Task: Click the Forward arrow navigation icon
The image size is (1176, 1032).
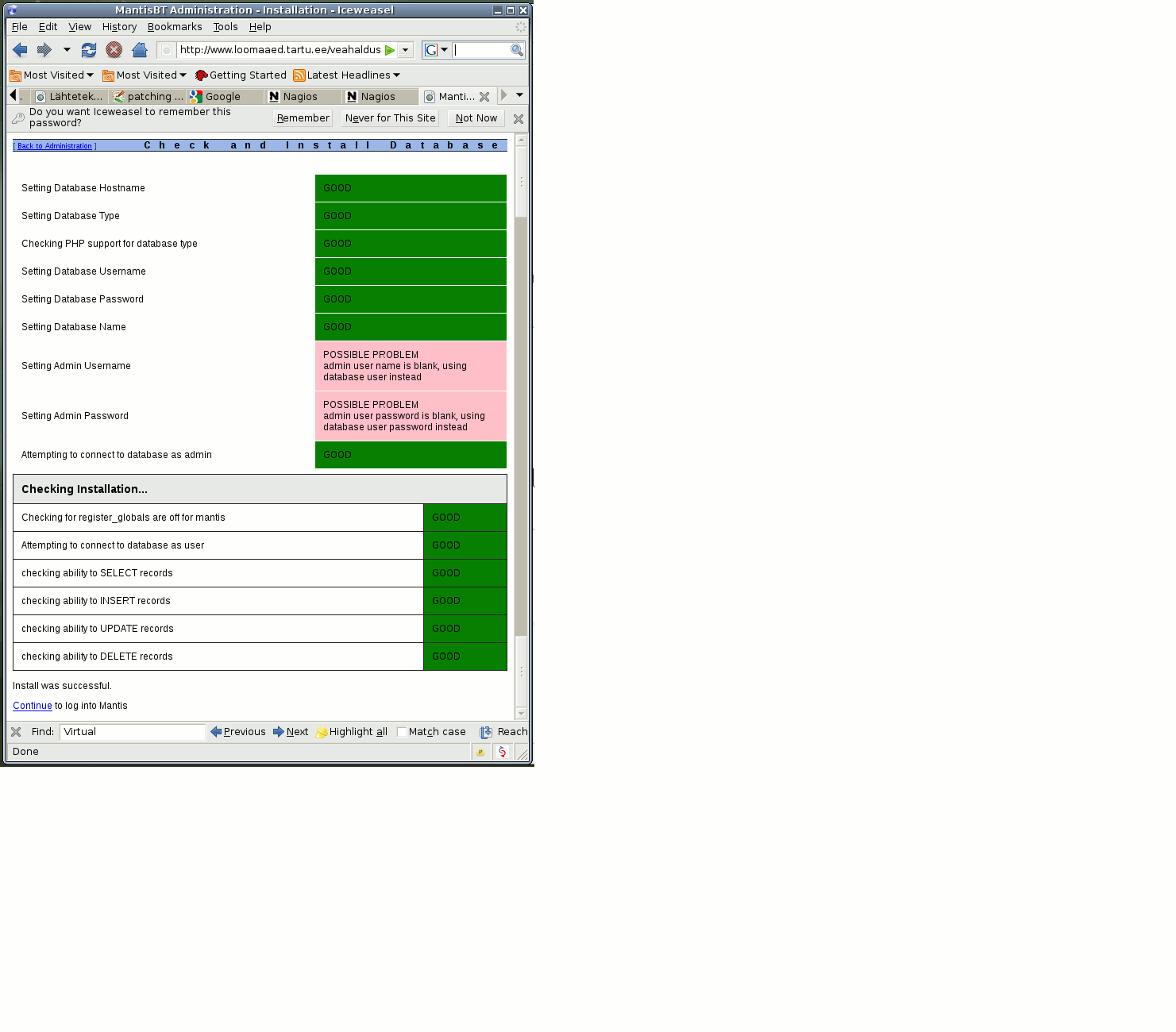Action: click(x=44, y=50)
